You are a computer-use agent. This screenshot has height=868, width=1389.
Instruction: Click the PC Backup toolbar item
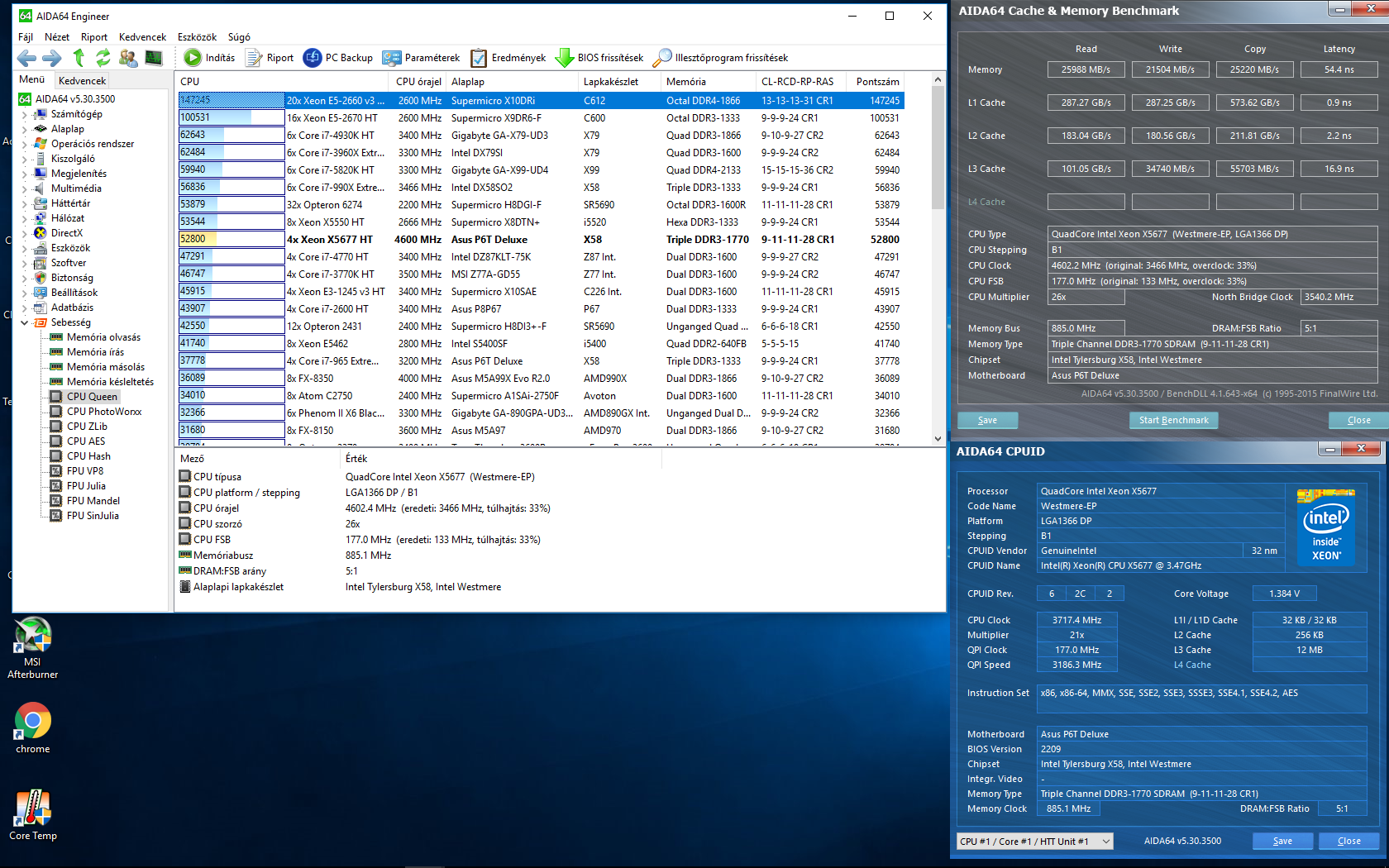coord(338,58)
